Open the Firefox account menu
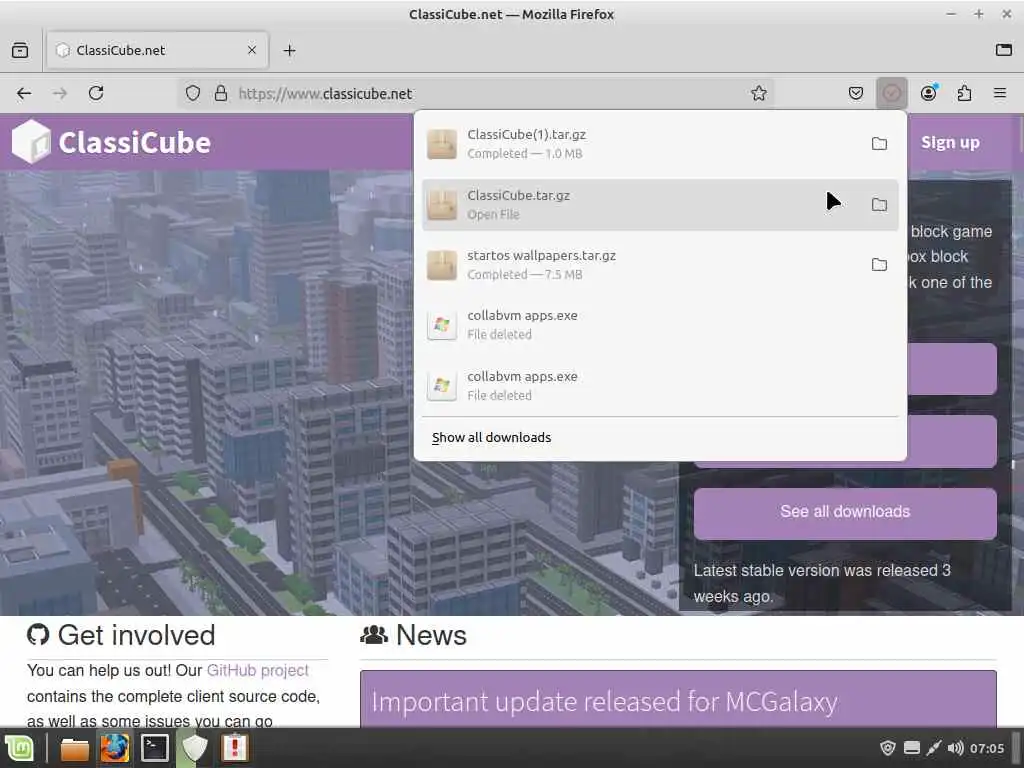Viewport: 1024px width, 768px height. (928, 93)
